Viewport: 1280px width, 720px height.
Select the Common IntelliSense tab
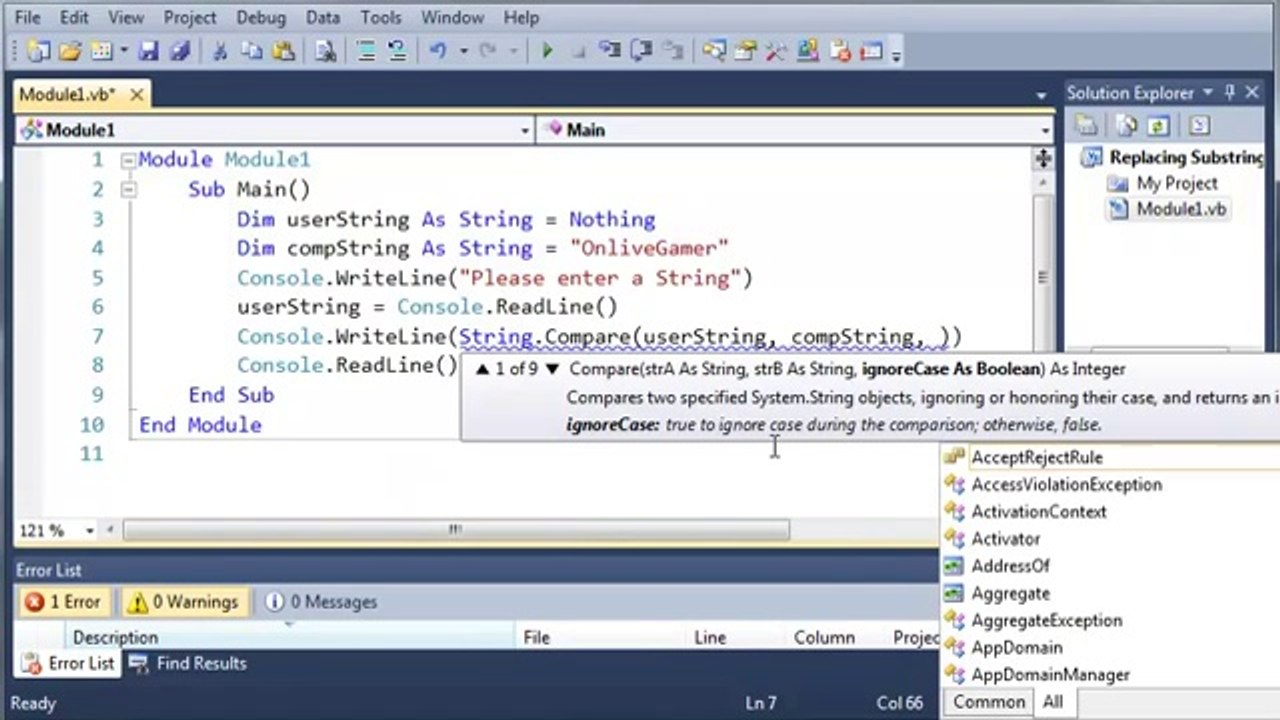[989, 702]
